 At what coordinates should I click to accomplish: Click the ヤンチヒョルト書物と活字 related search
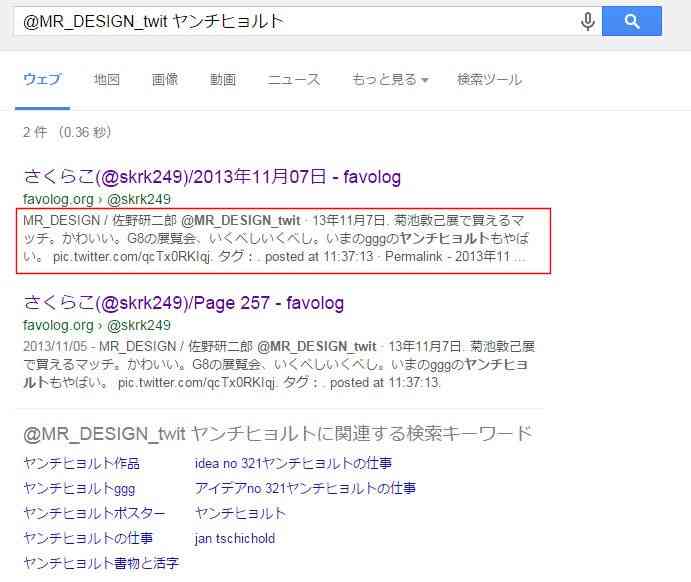tap(101, 563)
